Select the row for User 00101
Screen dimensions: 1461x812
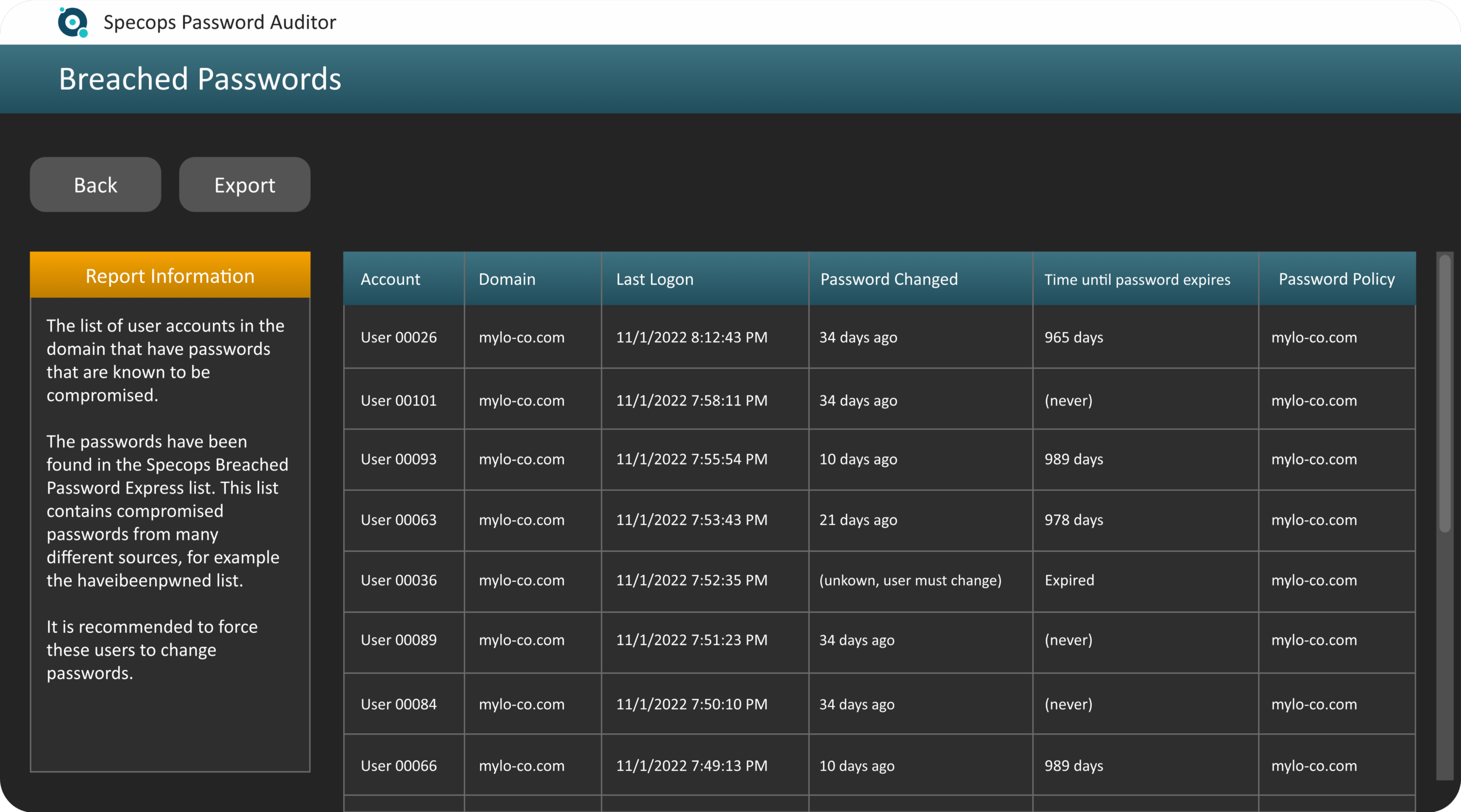click(x=398, y=400)
